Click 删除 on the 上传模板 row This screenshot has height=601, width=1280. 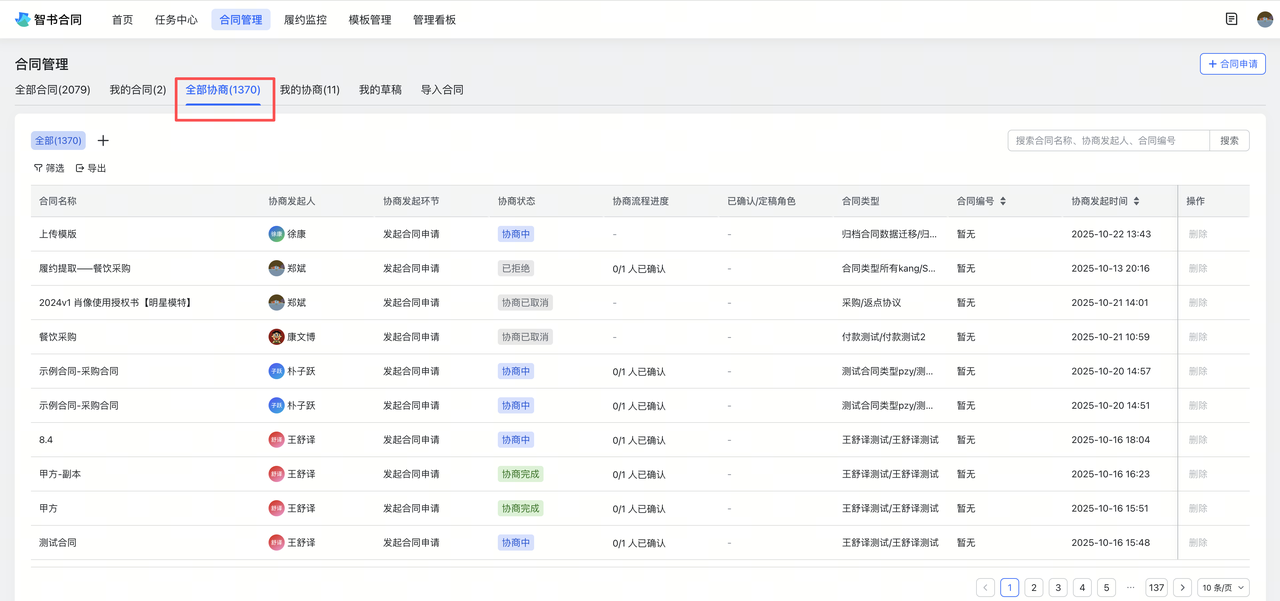coord(1197,233)
